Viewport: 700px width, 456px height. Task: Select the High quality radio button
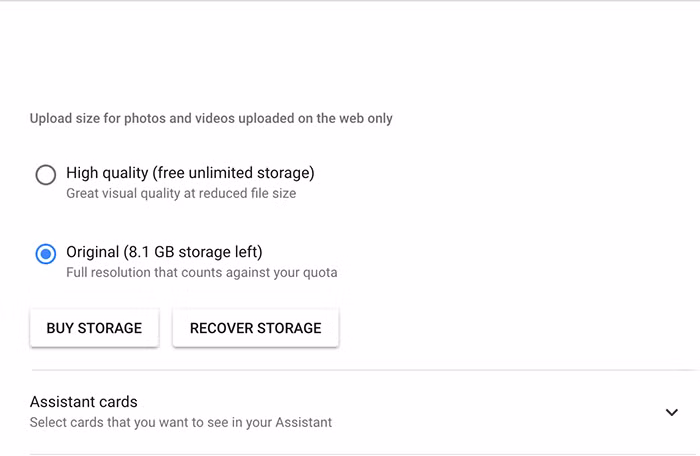pos(45,175)
